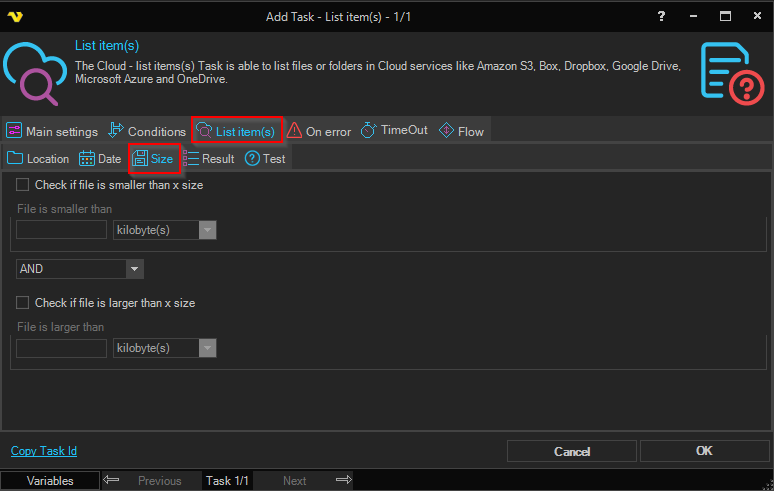Open the Location sub-tab
The width and height of the screenshot is (774, 491).
[38, 159]
